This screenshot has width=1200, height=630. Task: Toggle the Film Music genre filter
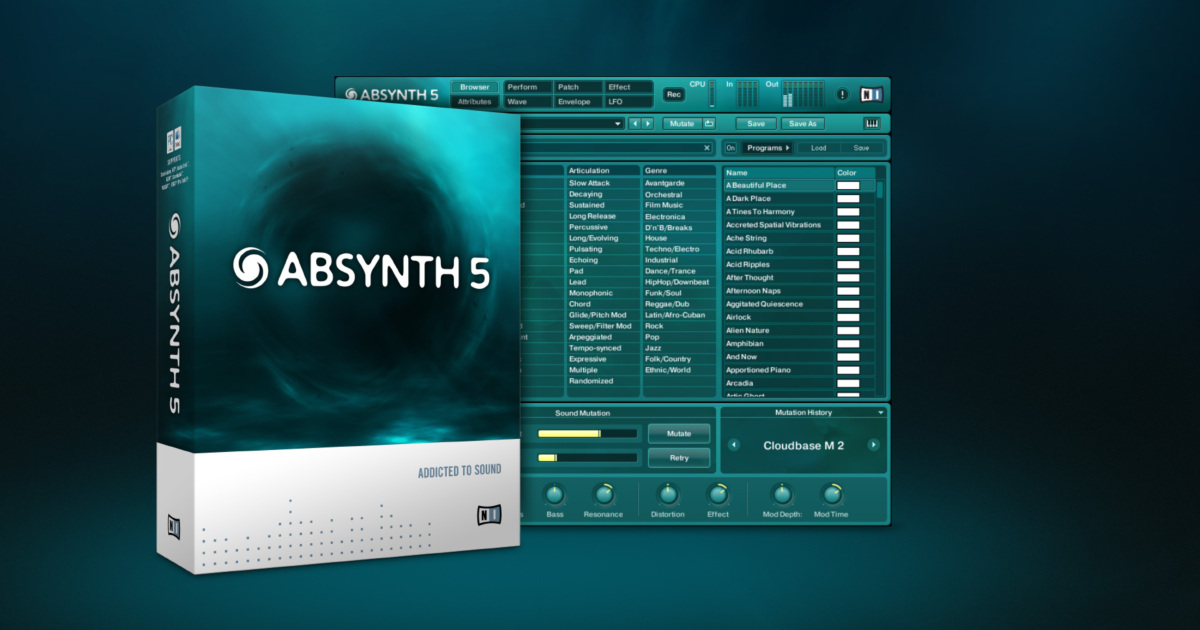click(x=679, y=205)
